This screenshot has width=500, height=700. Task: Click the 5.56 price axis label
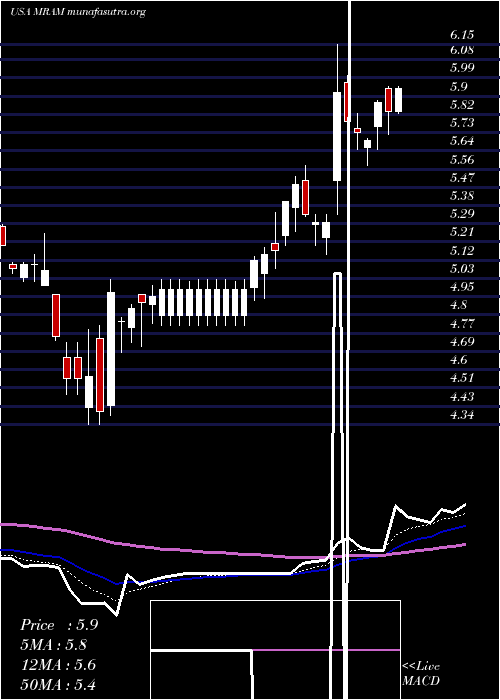(x=462, y=159)
